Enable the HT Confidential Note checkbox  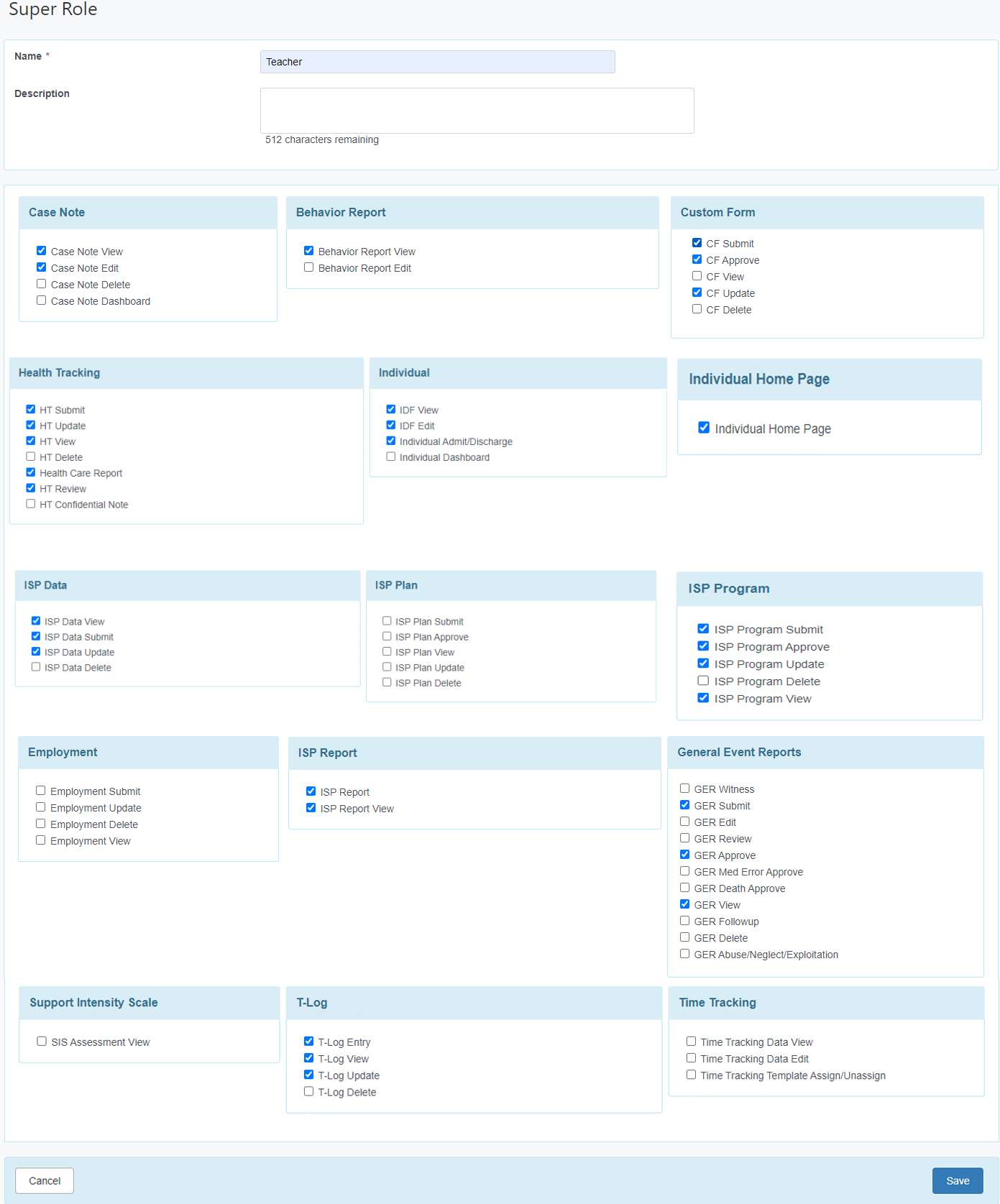(30, 504)
